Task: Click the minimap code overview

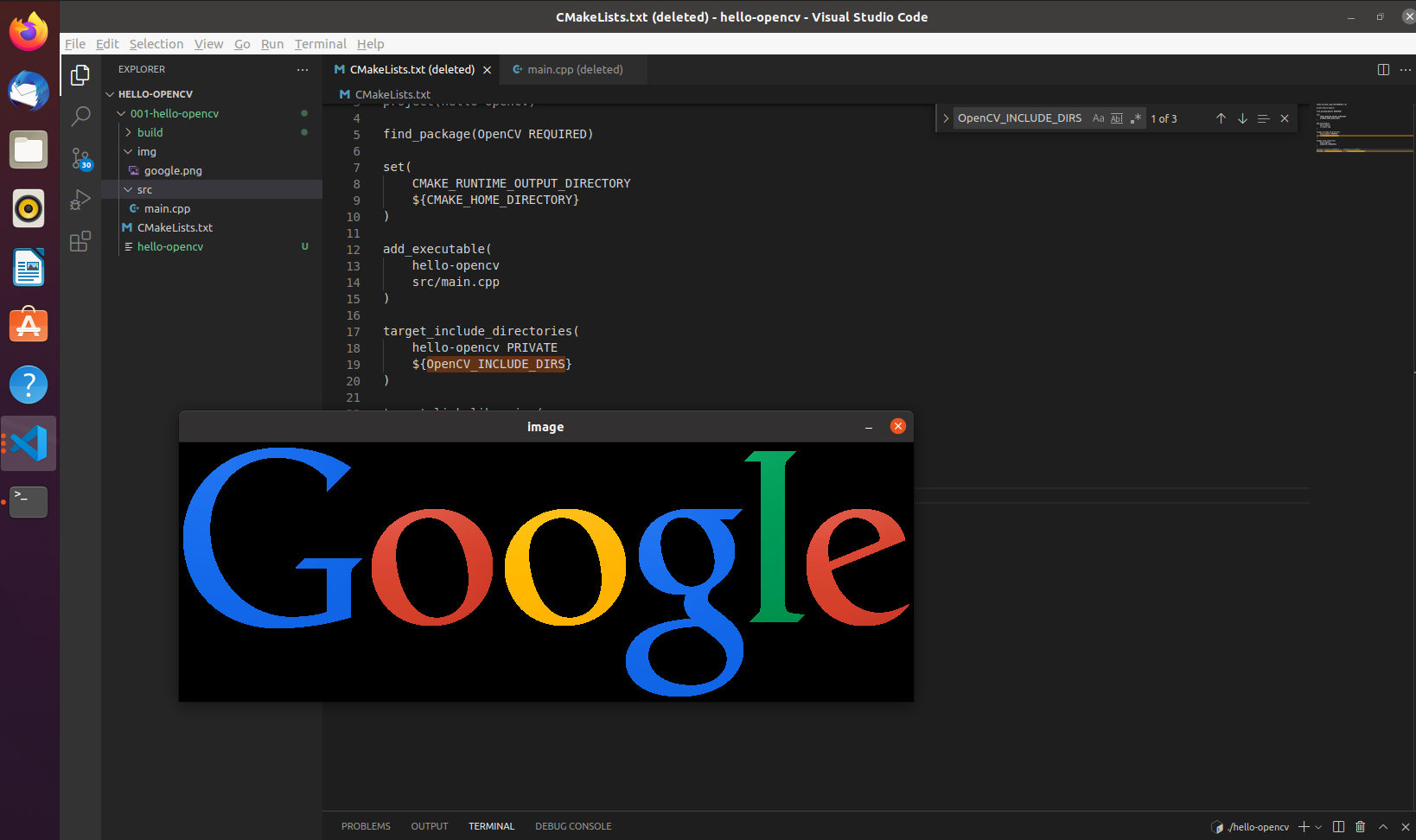Action: tap(1364, 128)
